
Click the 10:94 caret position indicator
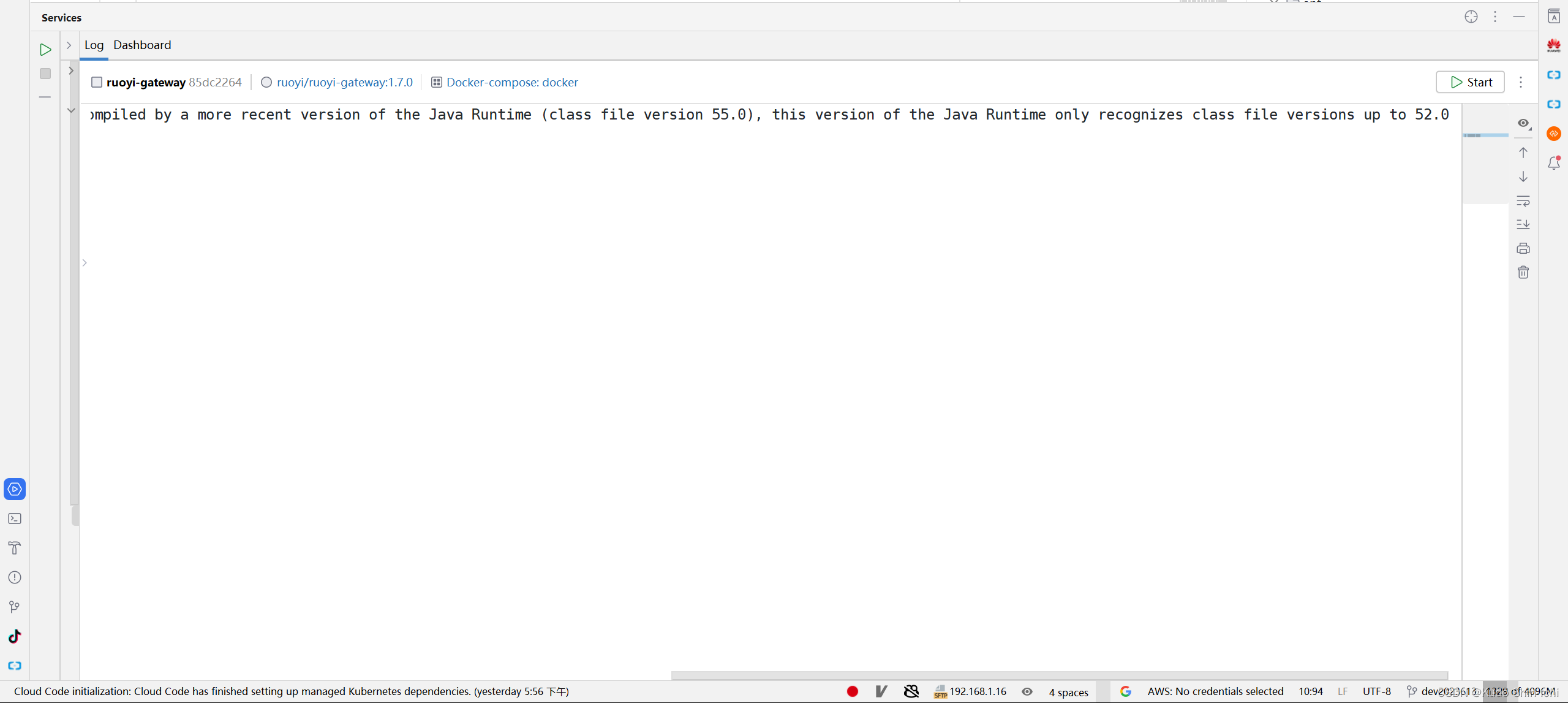coord(1311,691)
